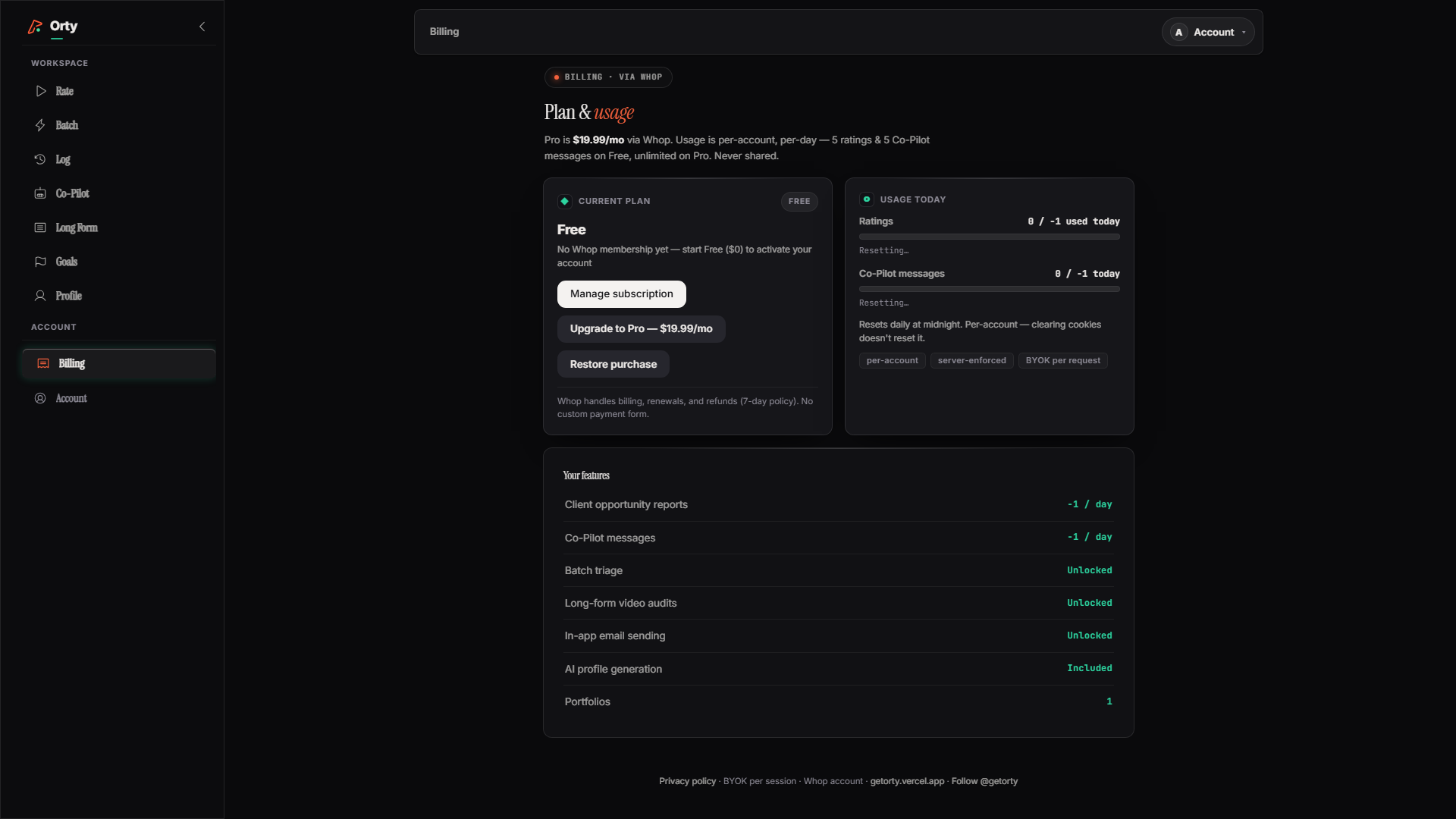The width and height of the screenshot is (1456, 819).
Task: Open the Account dropdown in header
Action: [x=1208, y=32]
